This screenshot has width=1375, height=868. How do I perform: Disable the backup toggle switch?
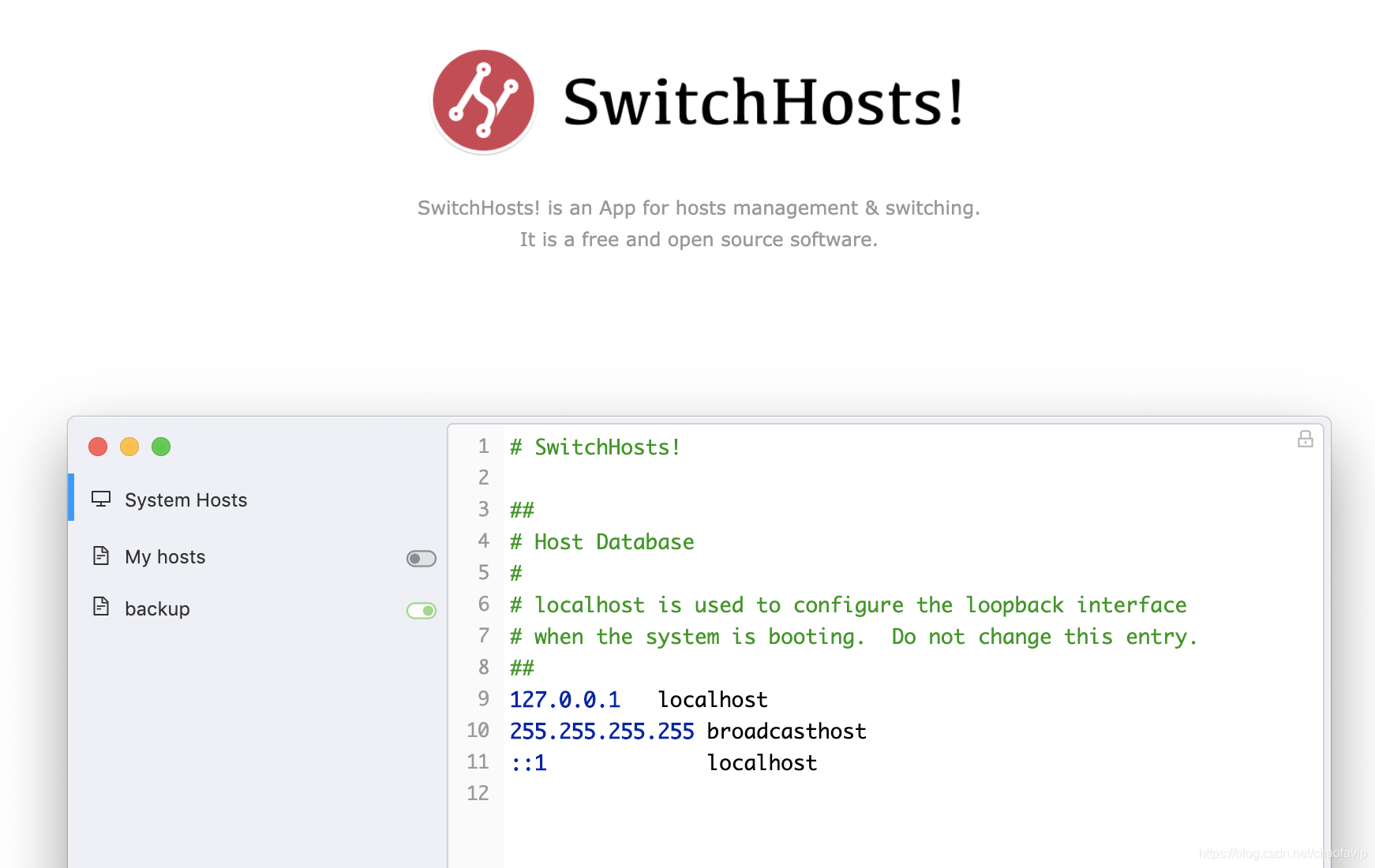[421, 611]
